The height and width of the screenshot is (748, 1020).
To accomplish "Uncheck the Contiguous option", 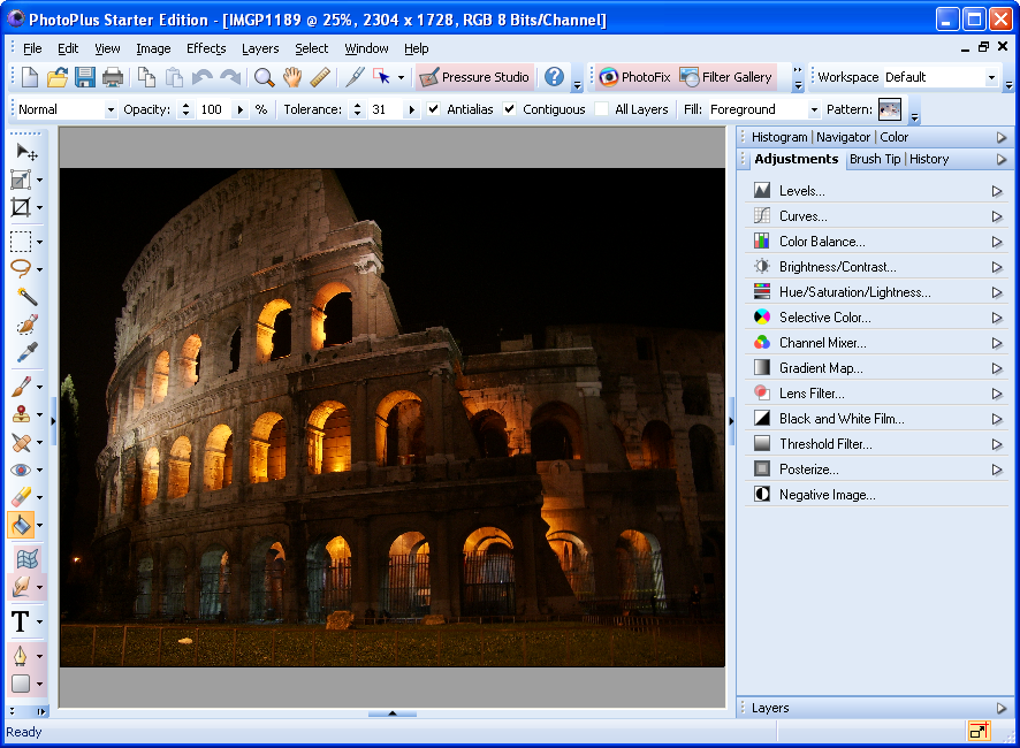I will [x=510, y=109].
